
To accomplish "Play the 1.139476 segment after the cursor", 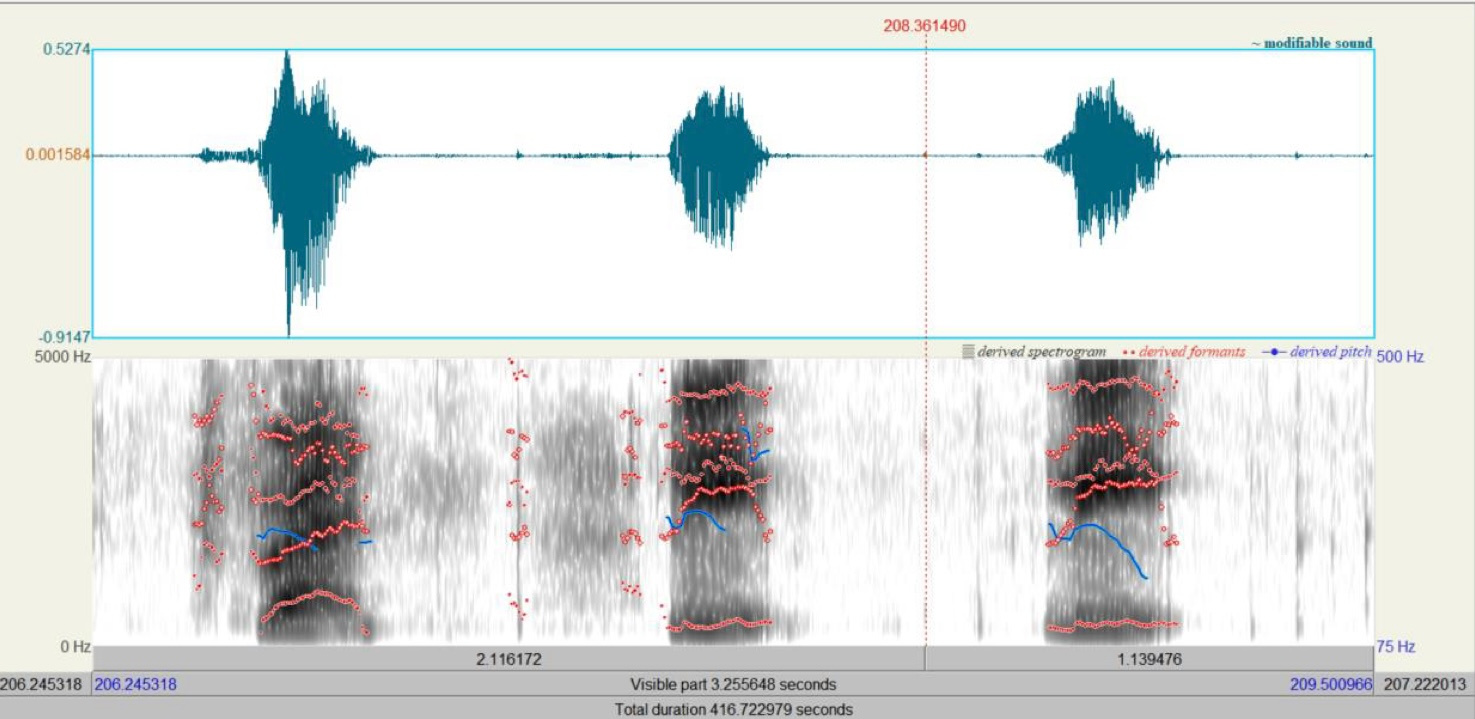I will click(x=1148, y=660).
